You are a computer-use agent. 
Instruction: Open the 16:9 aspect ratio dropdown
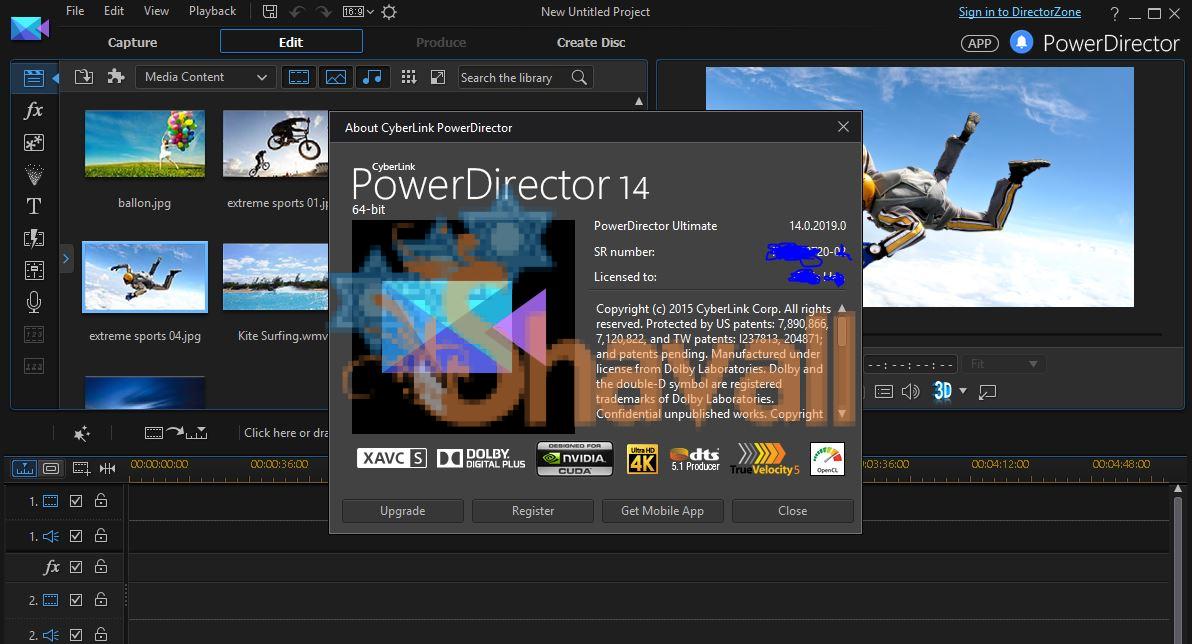tap(358, 11)
